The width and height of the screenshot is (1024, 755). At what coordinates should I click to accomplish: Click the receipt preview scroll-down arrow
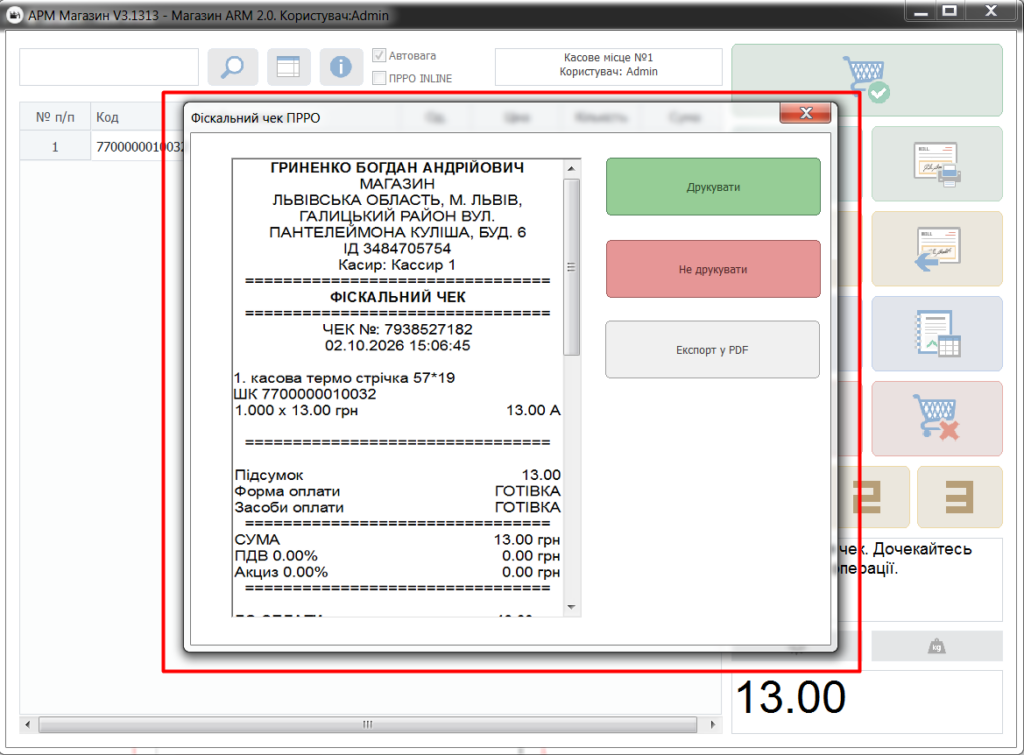pos(571,607)
